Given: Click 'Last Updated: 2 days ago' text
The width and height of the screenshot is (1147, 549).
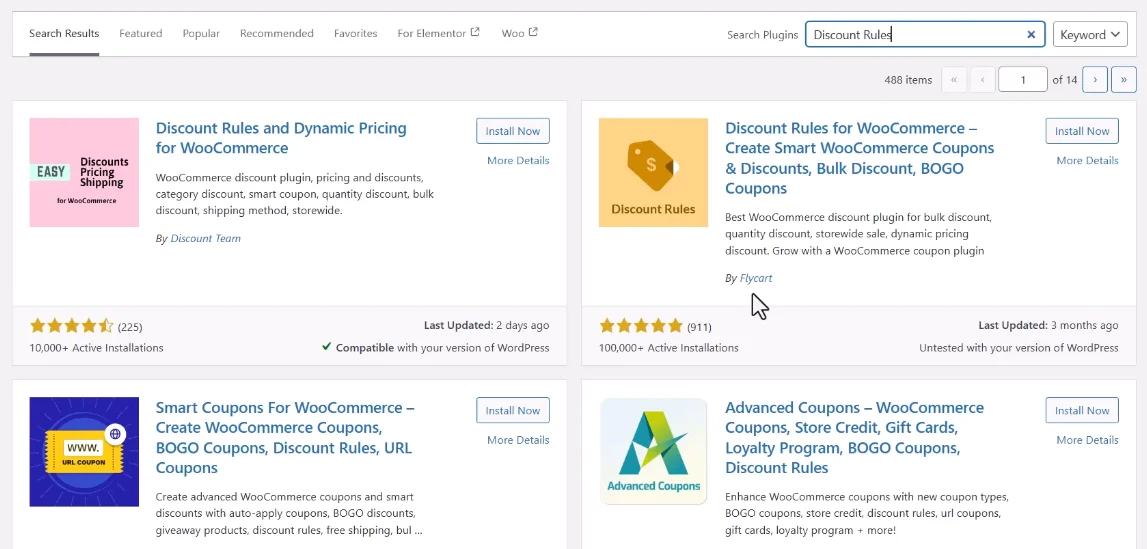Looking at the screenshot, I should tap(486, 325).
